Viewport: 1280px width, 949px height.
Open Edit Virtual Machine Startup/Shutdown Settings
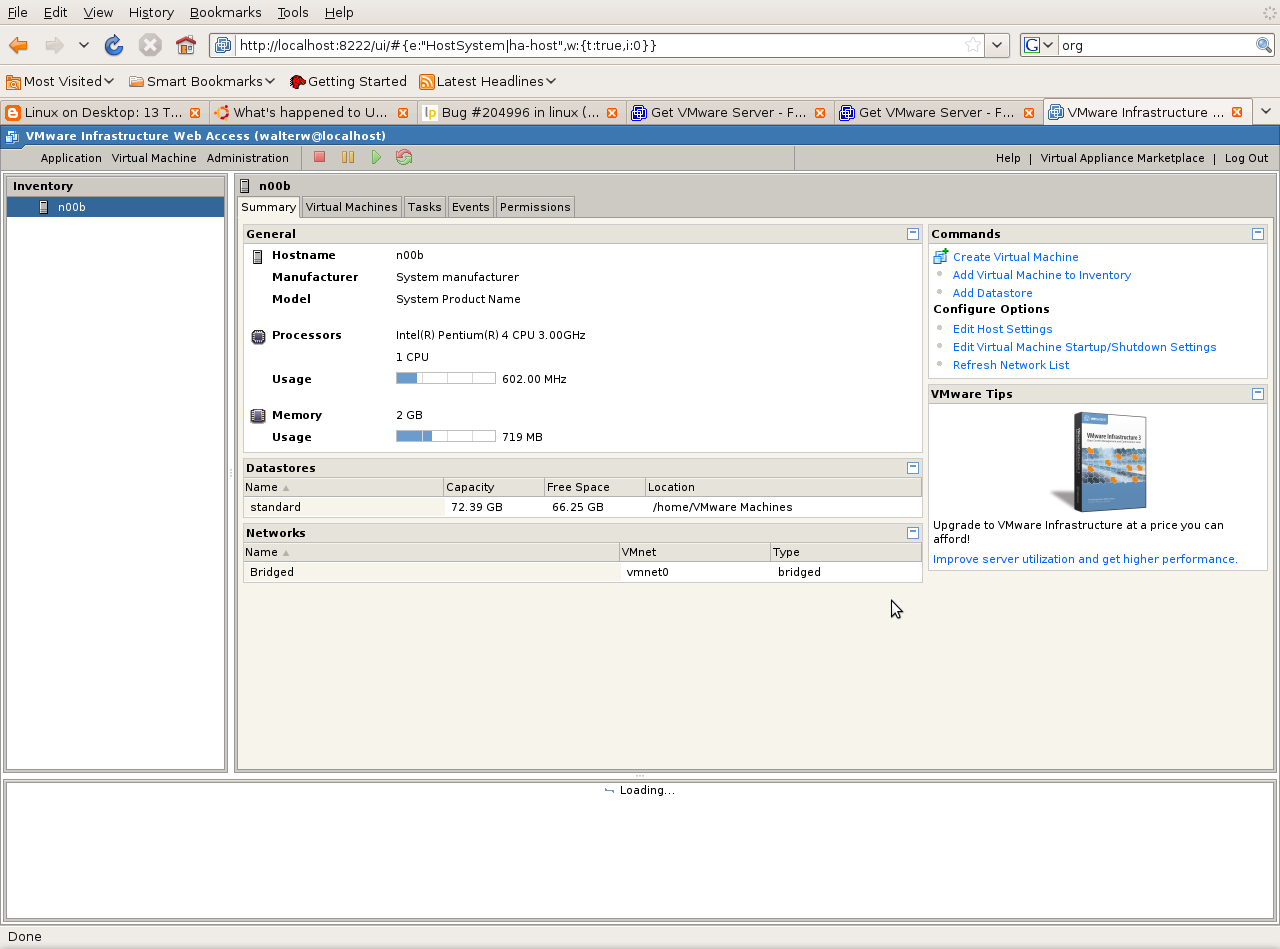(1084, 347)
